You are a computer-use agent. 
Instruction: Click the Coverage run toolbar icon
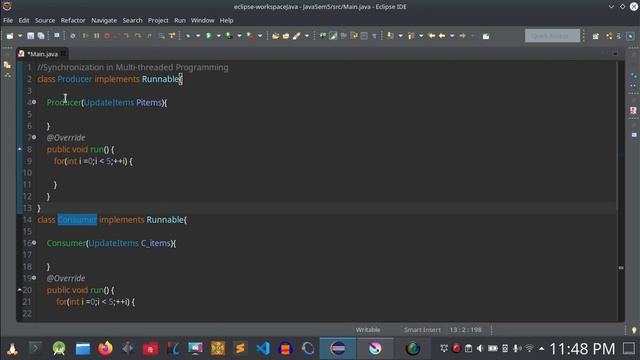pos(229,36)
